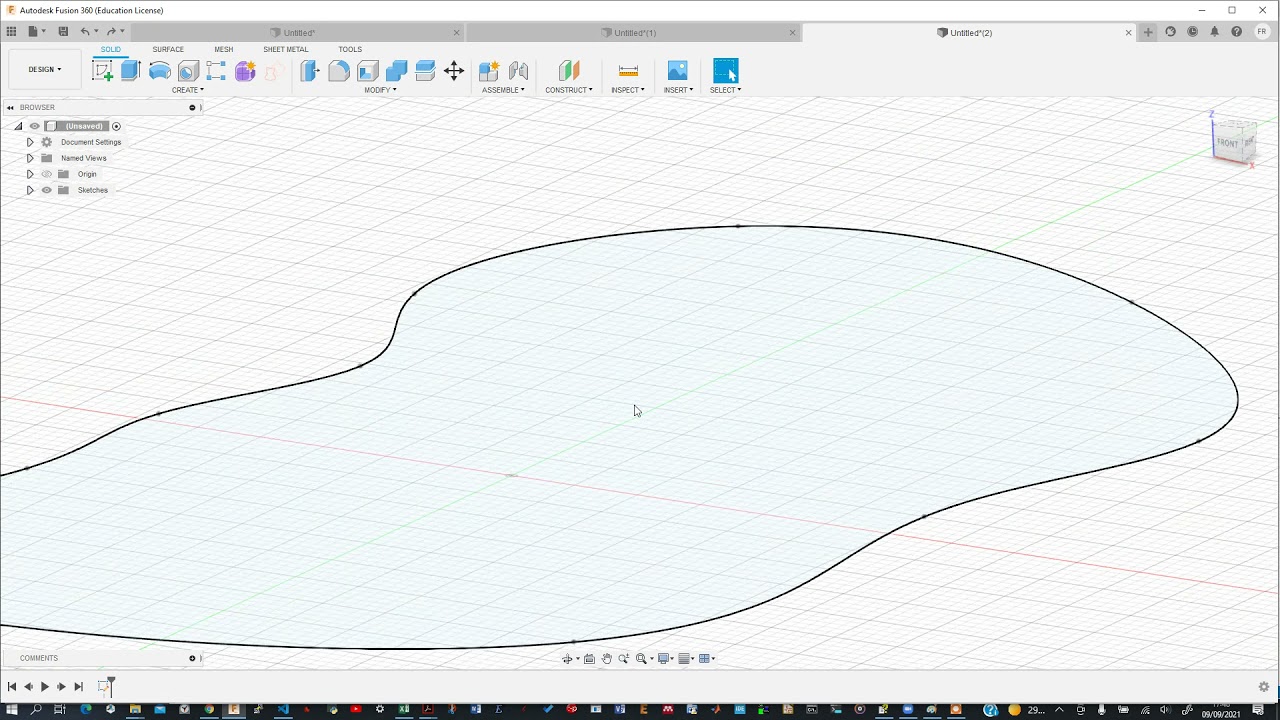Open the extensions icon beside new tab
The width and height of the screenshot is (1280, 720).
1170,32
